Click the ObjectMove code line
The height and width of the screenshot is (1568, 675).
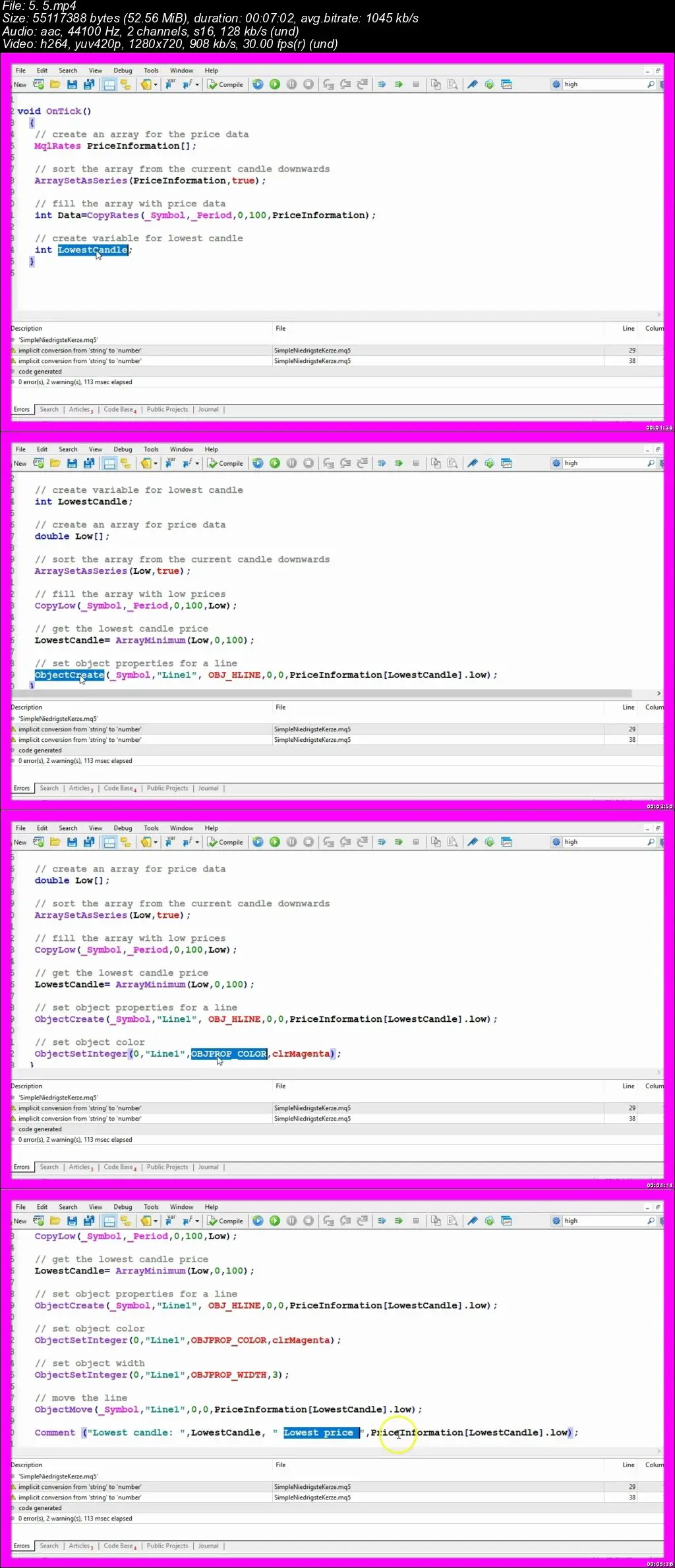[x=228, y=1410]
